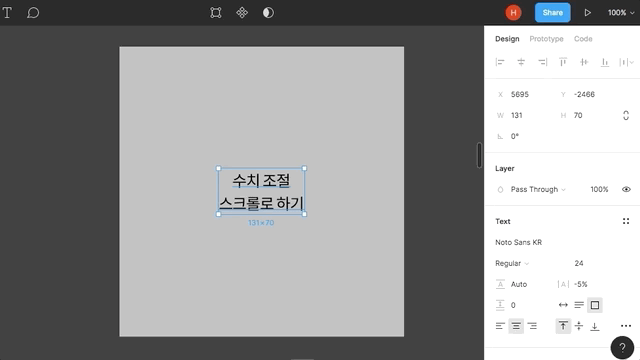The width and height of the screenshot is (640, 360).
Task: Click Align Horizontal Centers icon
Action: pos(521,62)
